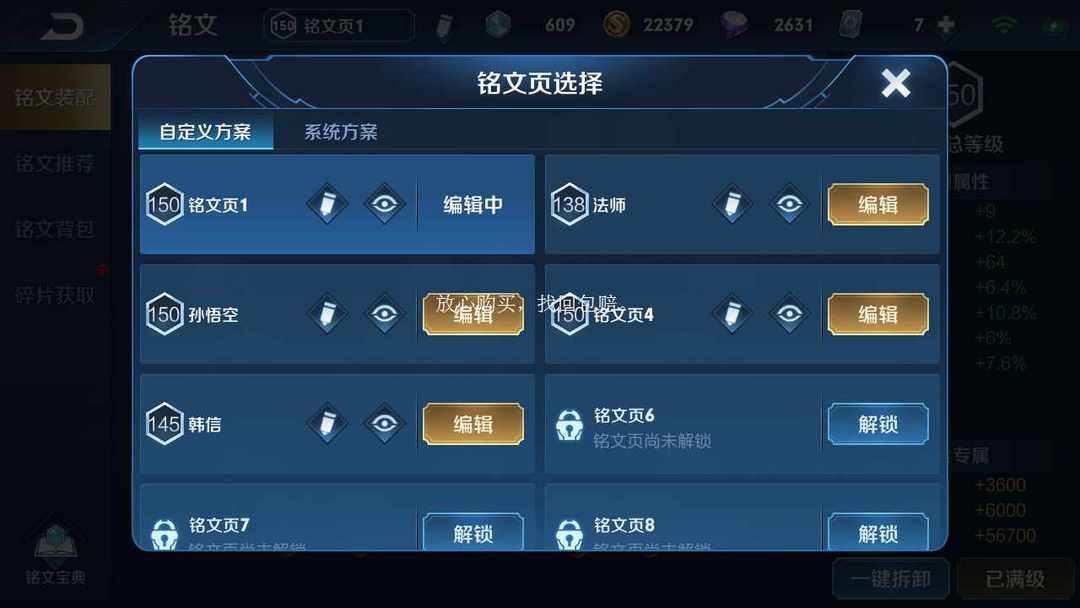Viewport: 1080px width, 608px height.
Task: Tap rename pencil icon for 铭文页4
Action: pos(732,314)
